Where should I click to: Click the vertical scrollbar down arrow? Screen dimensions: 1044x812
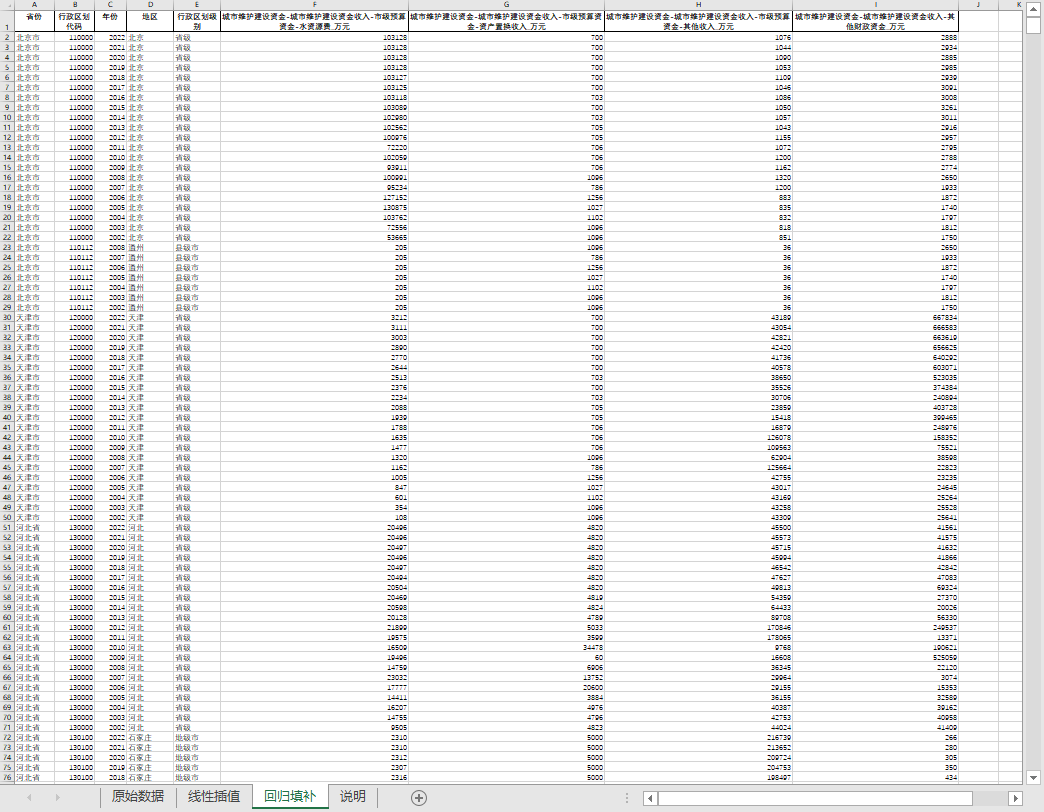1033,777
